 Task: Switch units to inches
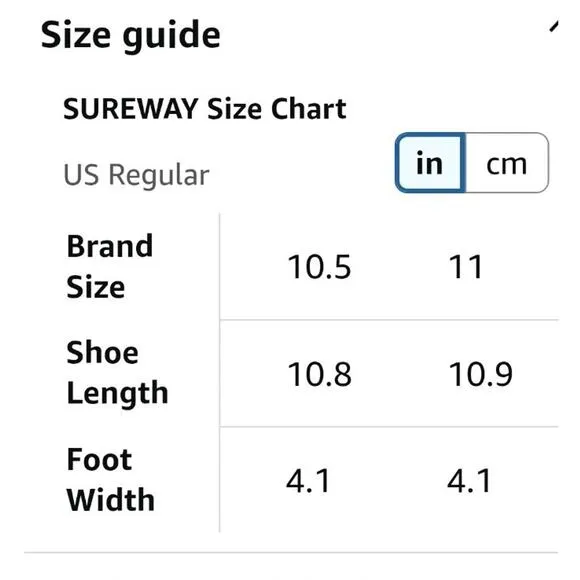click(x=430, y=163)
